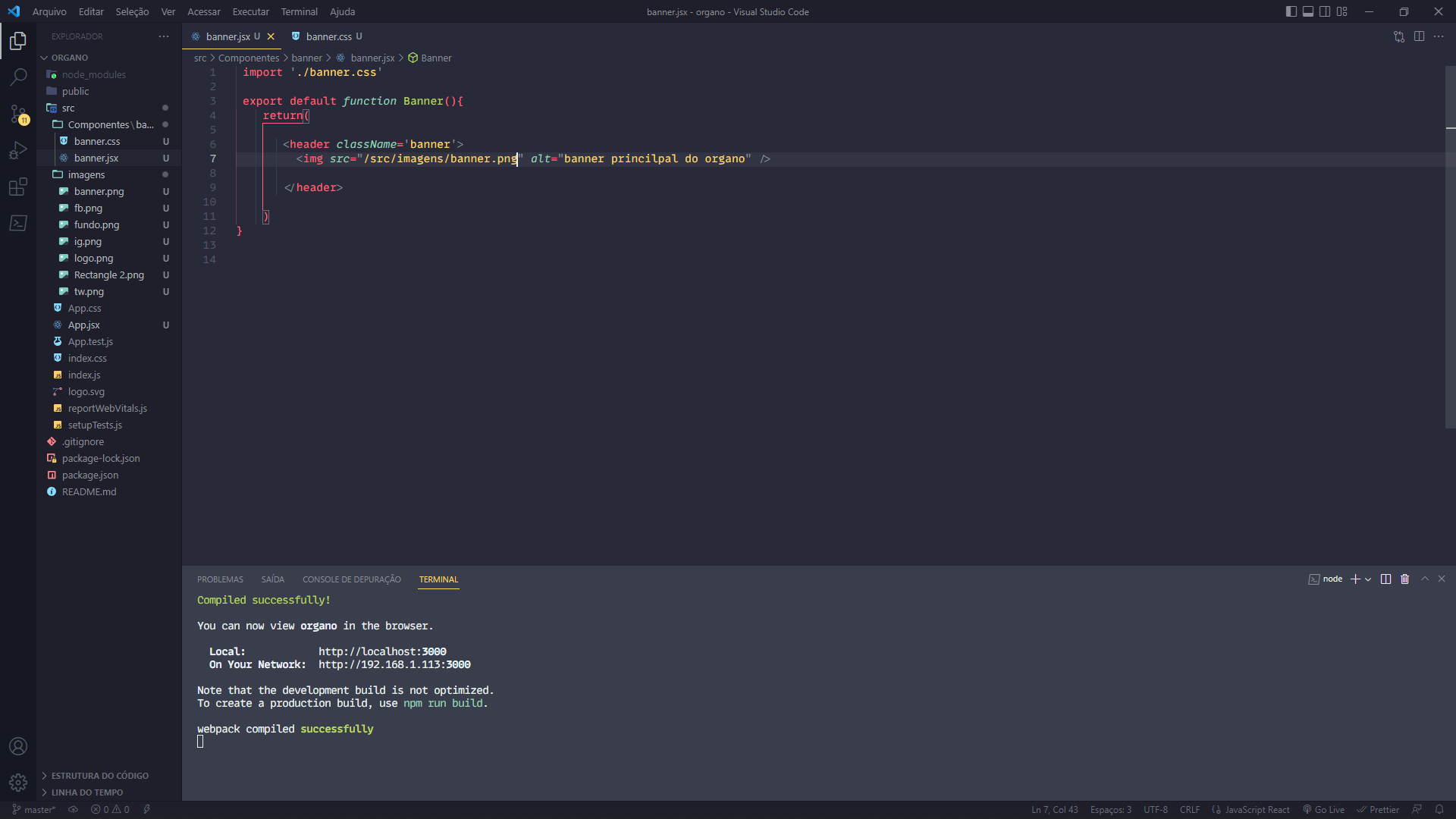Open the Search view in activity bar
The height and width of the screenshot is (819, 1456).
click(x=18, y=77)
